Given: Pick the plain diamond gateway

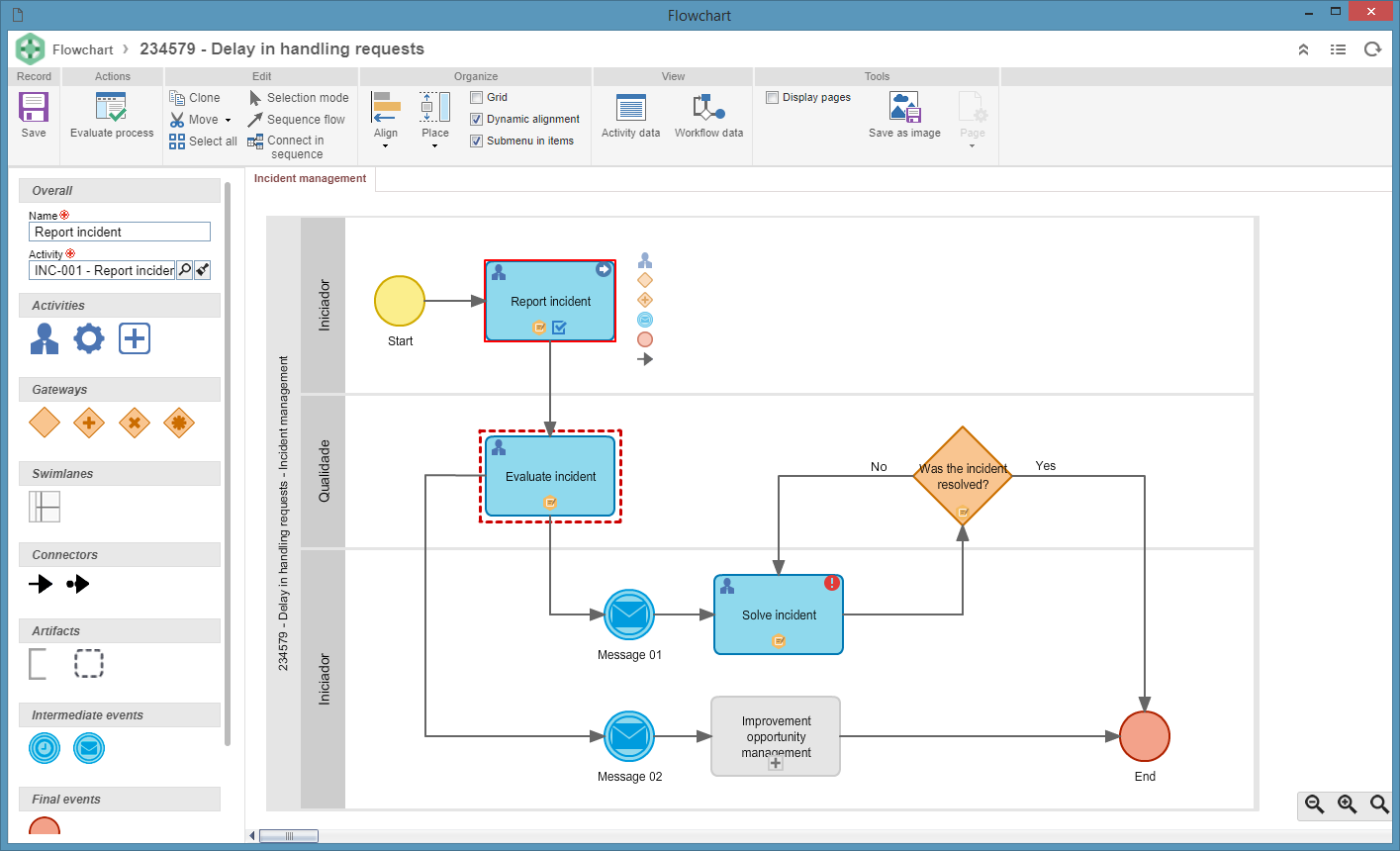Looking at the screenshot, I should coord(45,423).
